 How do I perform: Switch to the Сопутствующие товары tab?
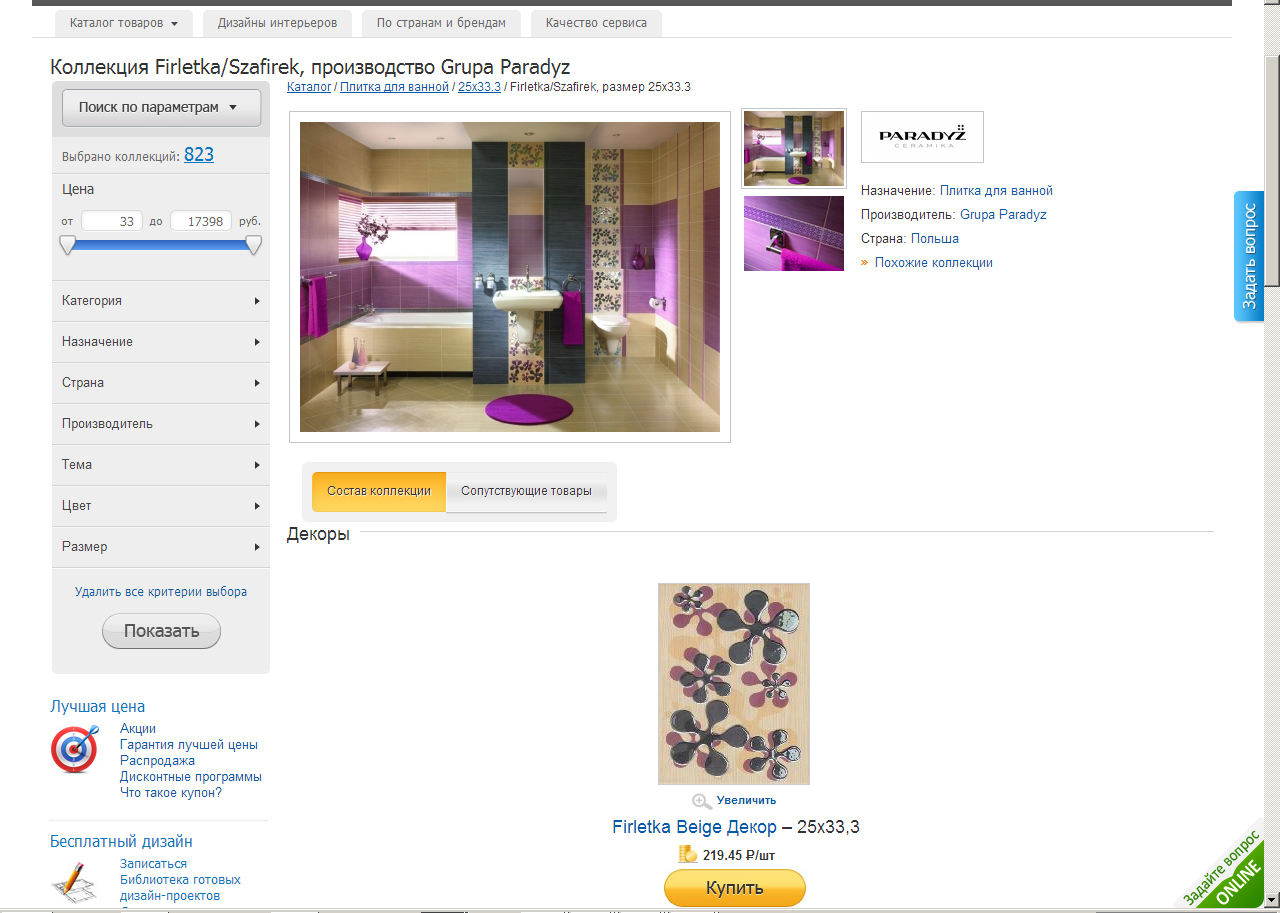pos(526,491)
